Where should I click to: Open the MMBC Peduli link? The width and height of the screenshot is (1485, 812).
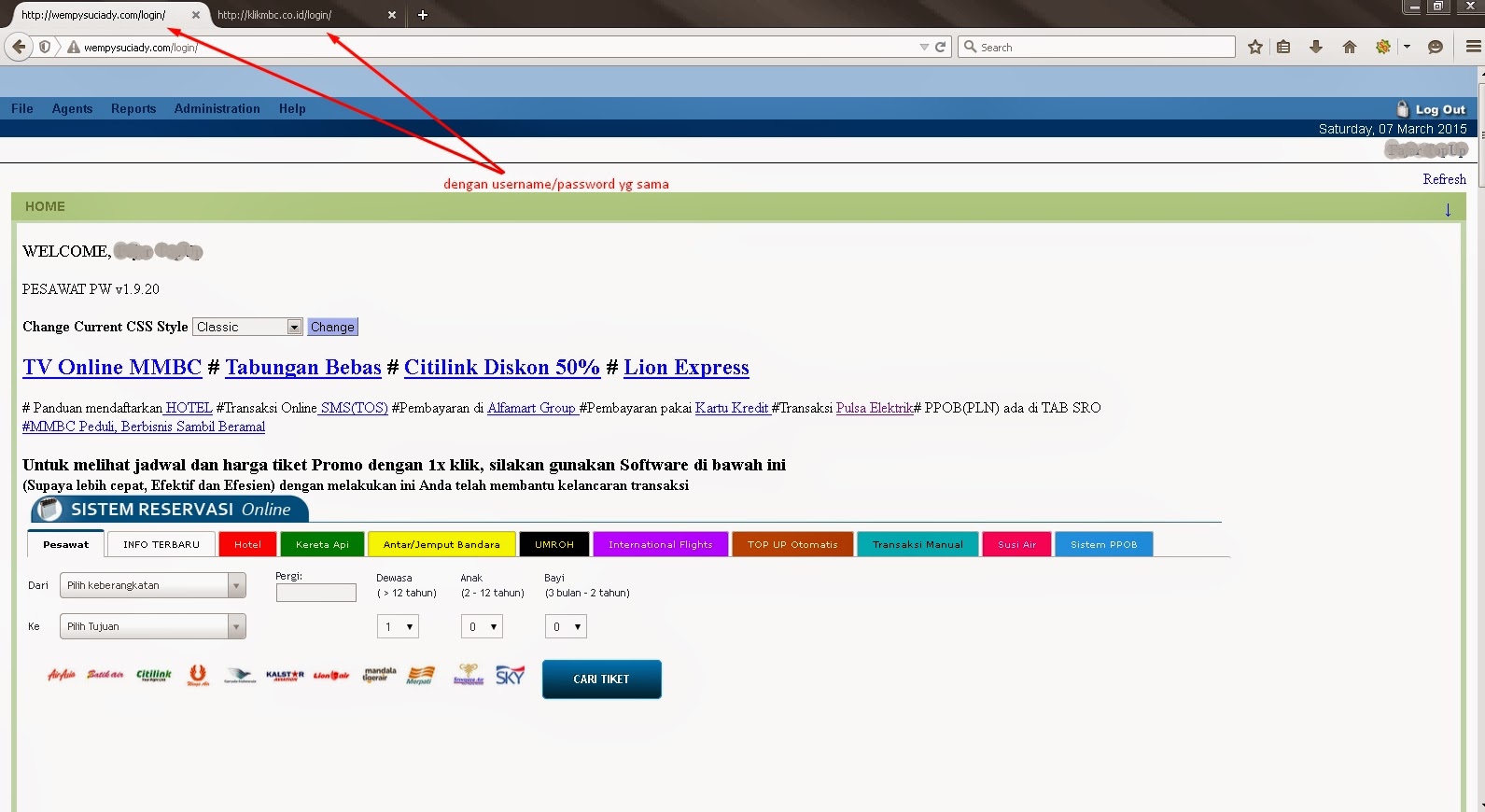(x=144, y=427)
